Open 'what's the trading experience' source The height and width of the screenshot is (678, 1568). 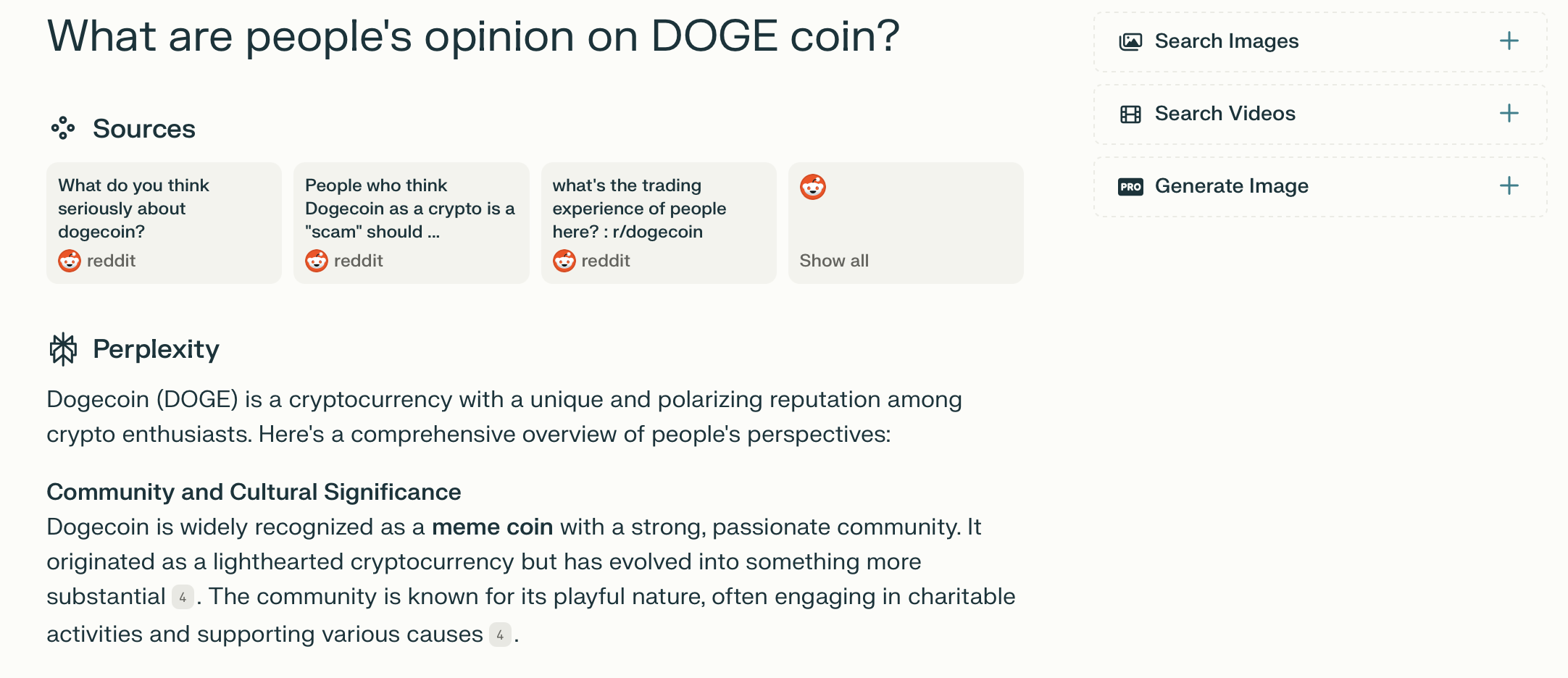click(639, 209)
